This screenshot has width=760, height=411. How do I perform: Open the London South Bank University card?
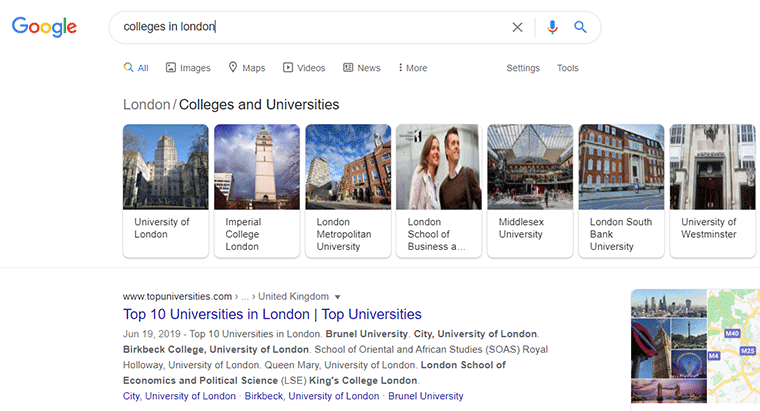click(x=621, y=190)
